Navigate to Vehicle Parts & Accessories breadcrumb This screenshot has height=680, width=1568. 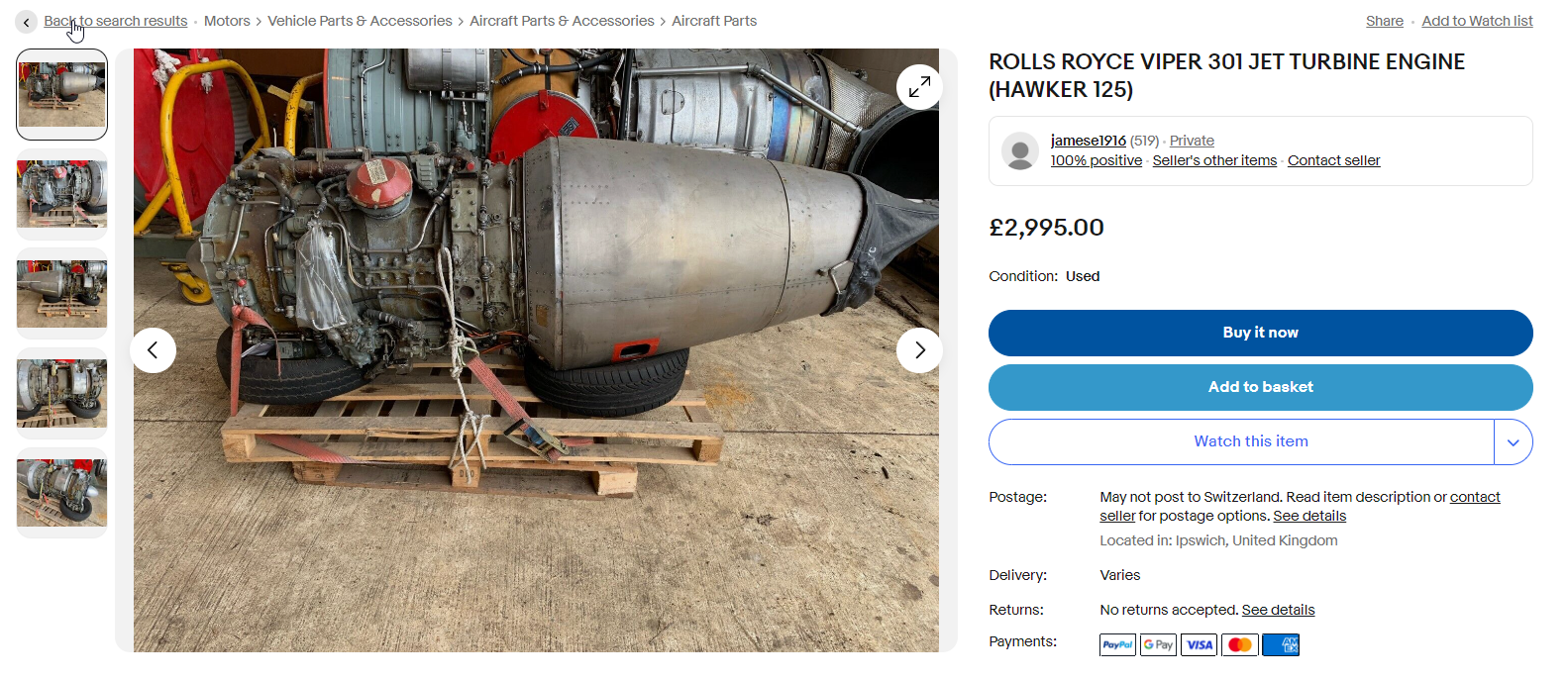point(360,21)
